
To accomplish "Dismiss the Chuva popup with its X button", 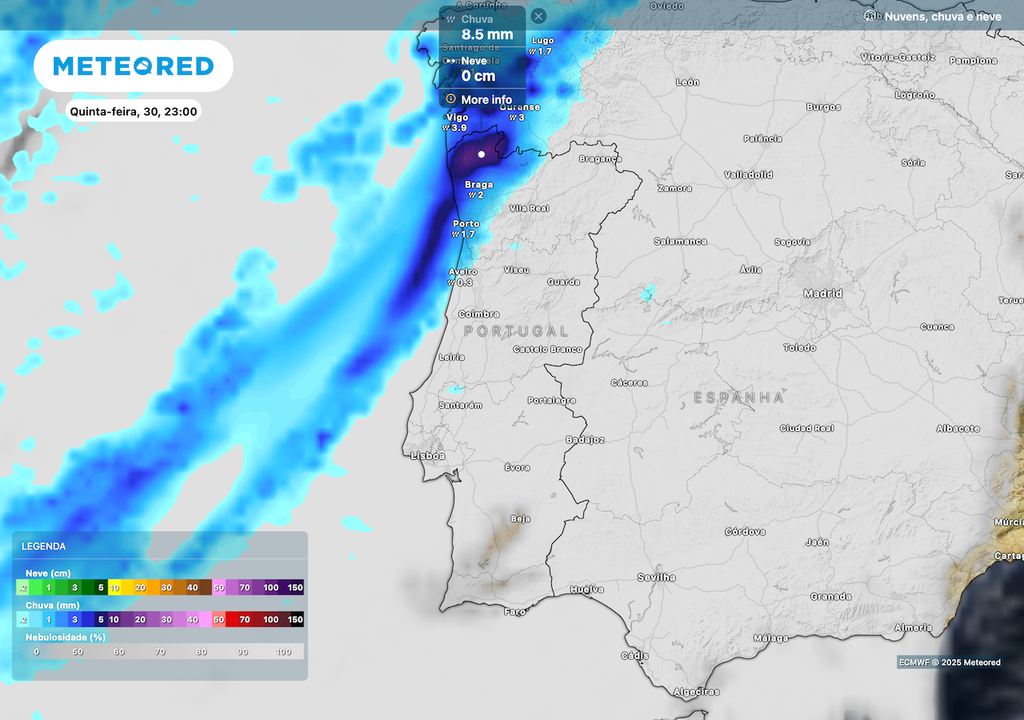I will [x=538, y=16].
